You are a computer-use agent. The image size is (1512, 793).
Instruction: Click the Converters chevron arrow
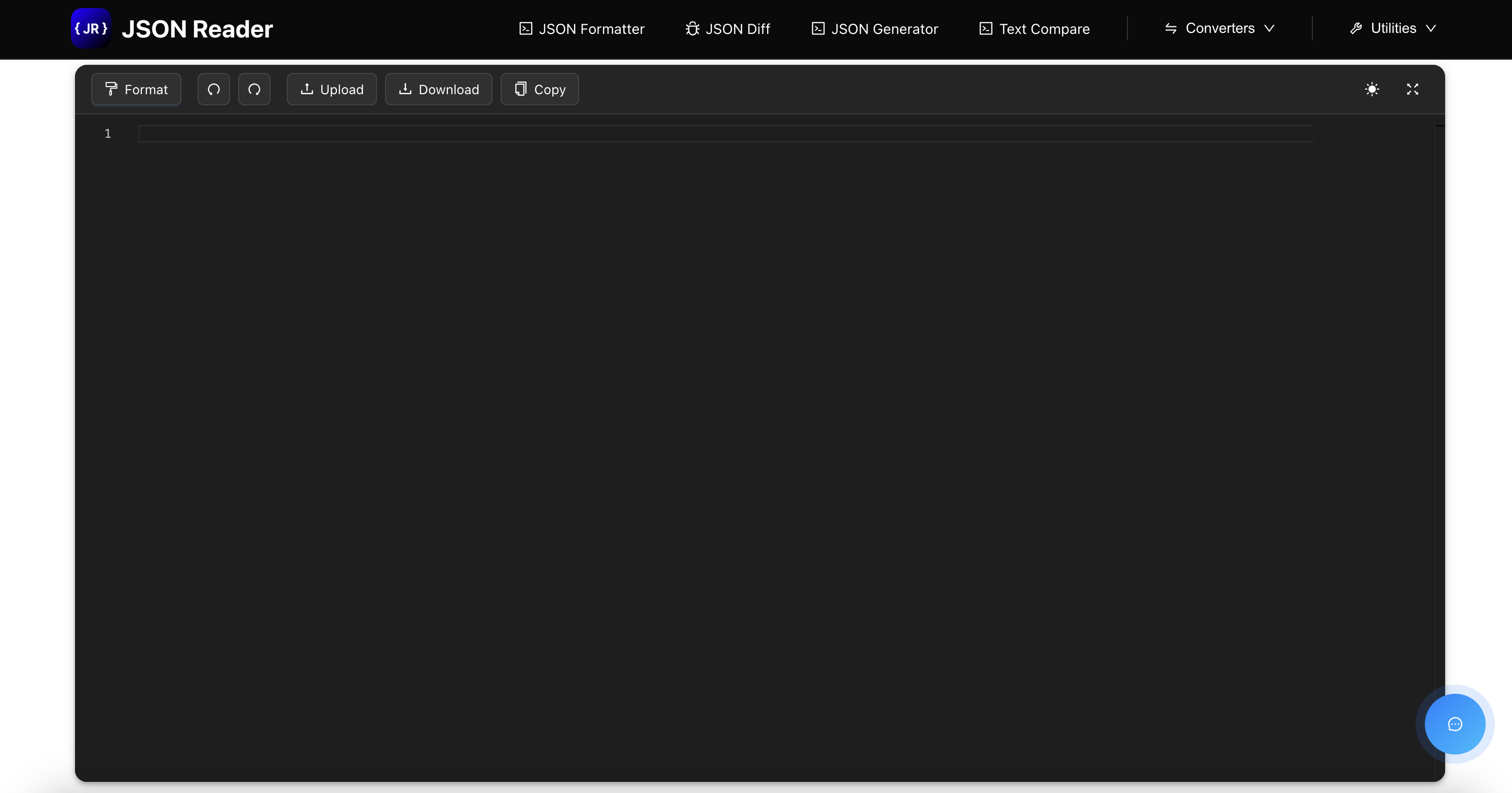click(x=1269, y=28)
